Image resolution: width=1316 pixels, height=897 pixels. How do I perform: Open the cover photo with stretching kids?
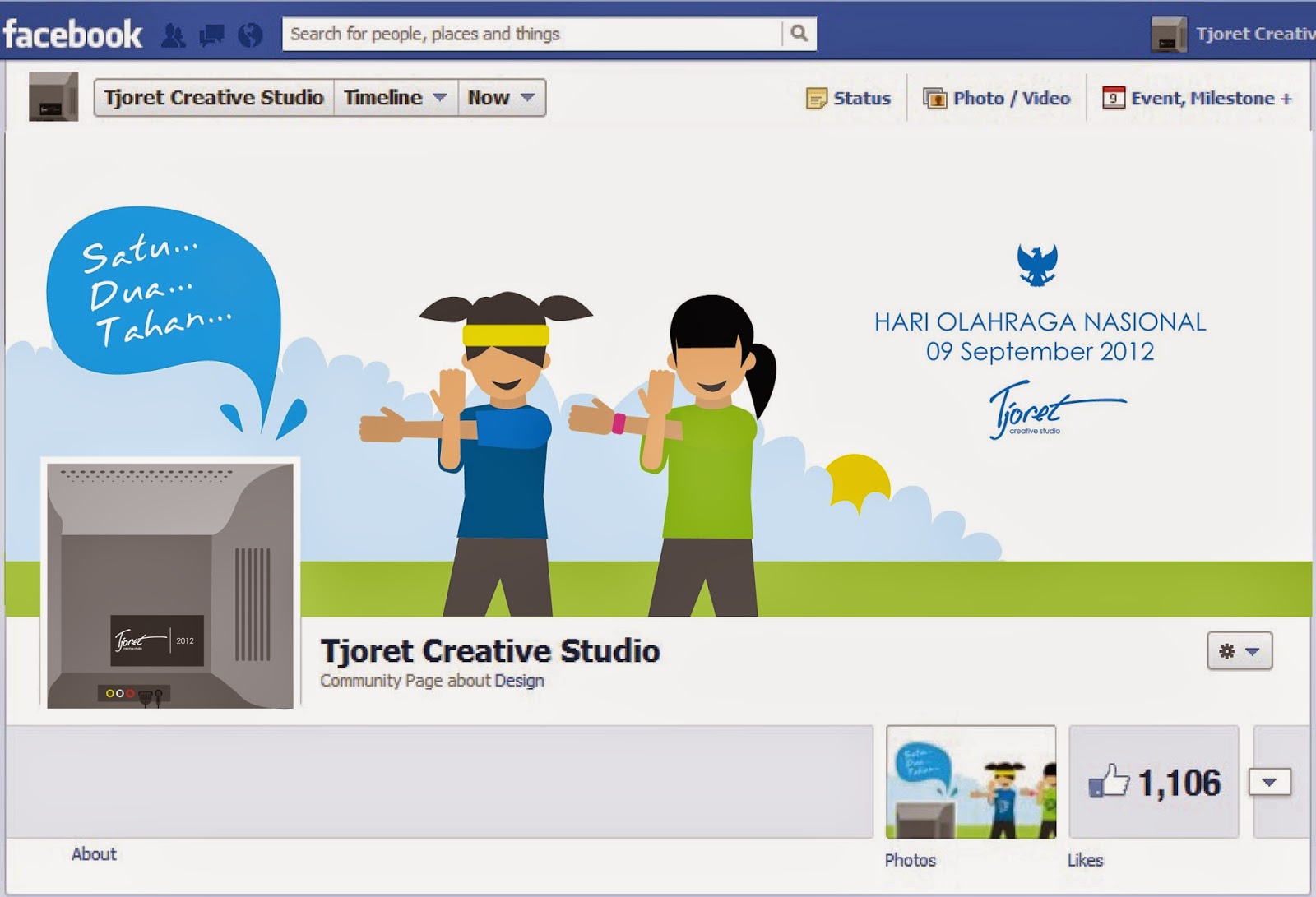coord(658,374)
